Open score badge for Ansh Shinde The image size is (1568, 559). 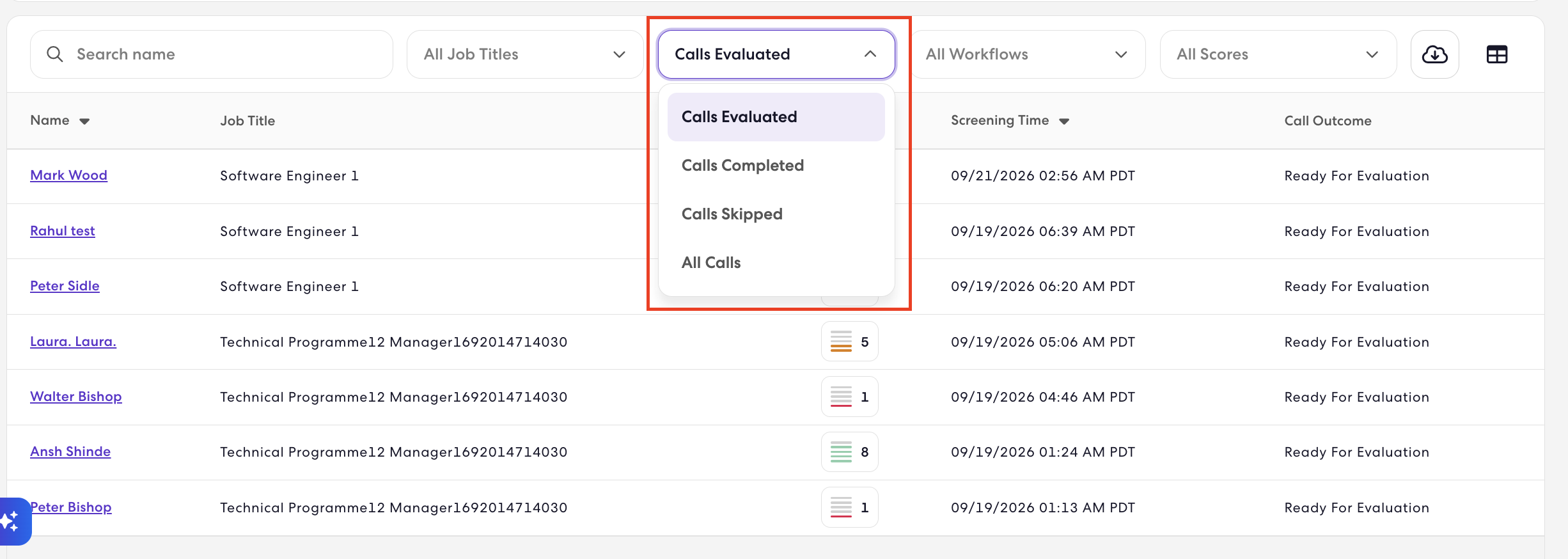point(849,452)
